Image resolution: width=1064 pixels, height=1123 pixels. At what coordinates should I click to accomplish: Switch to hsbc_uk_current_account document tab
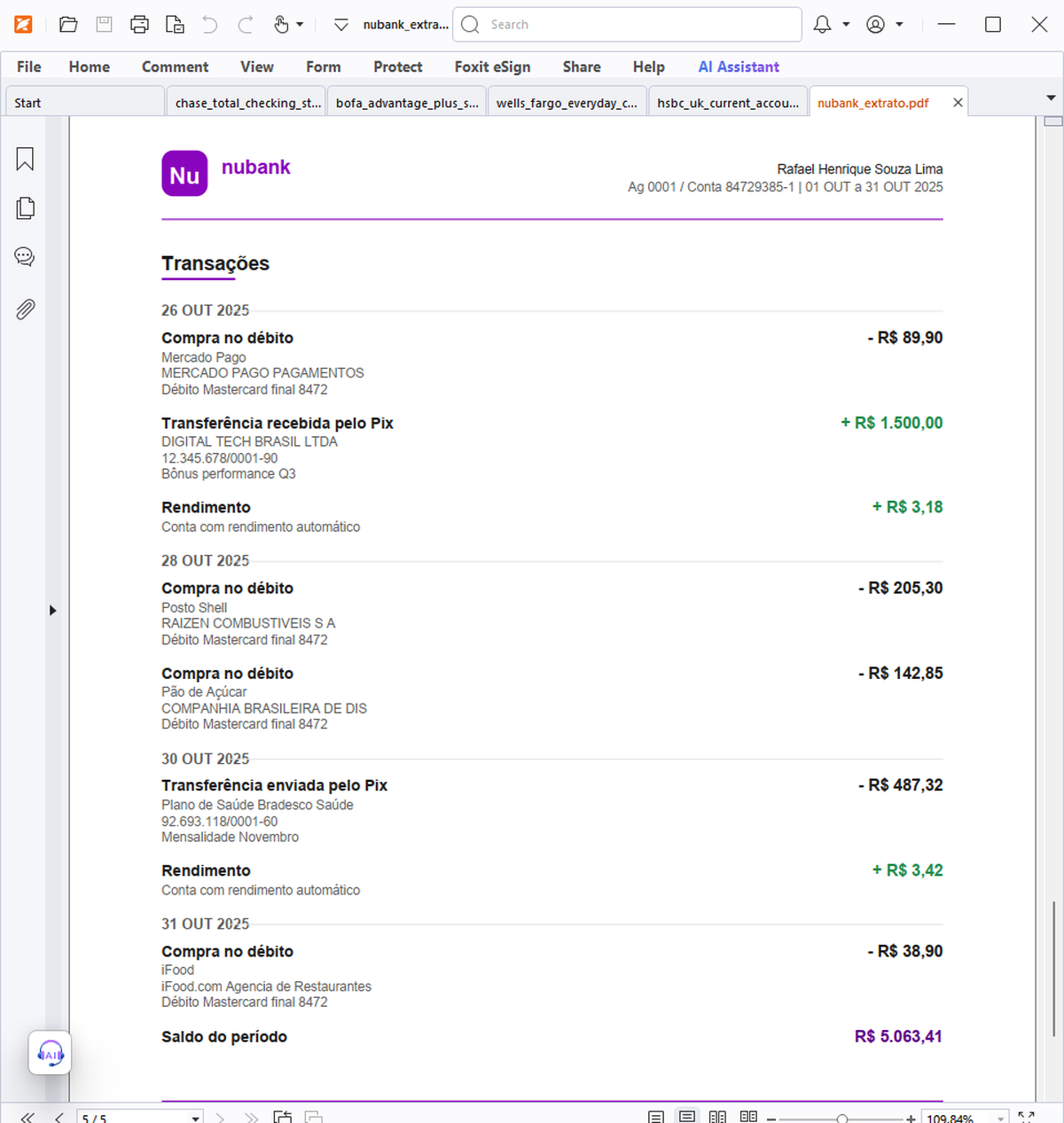pyautogui.click(x=728, y=103)
